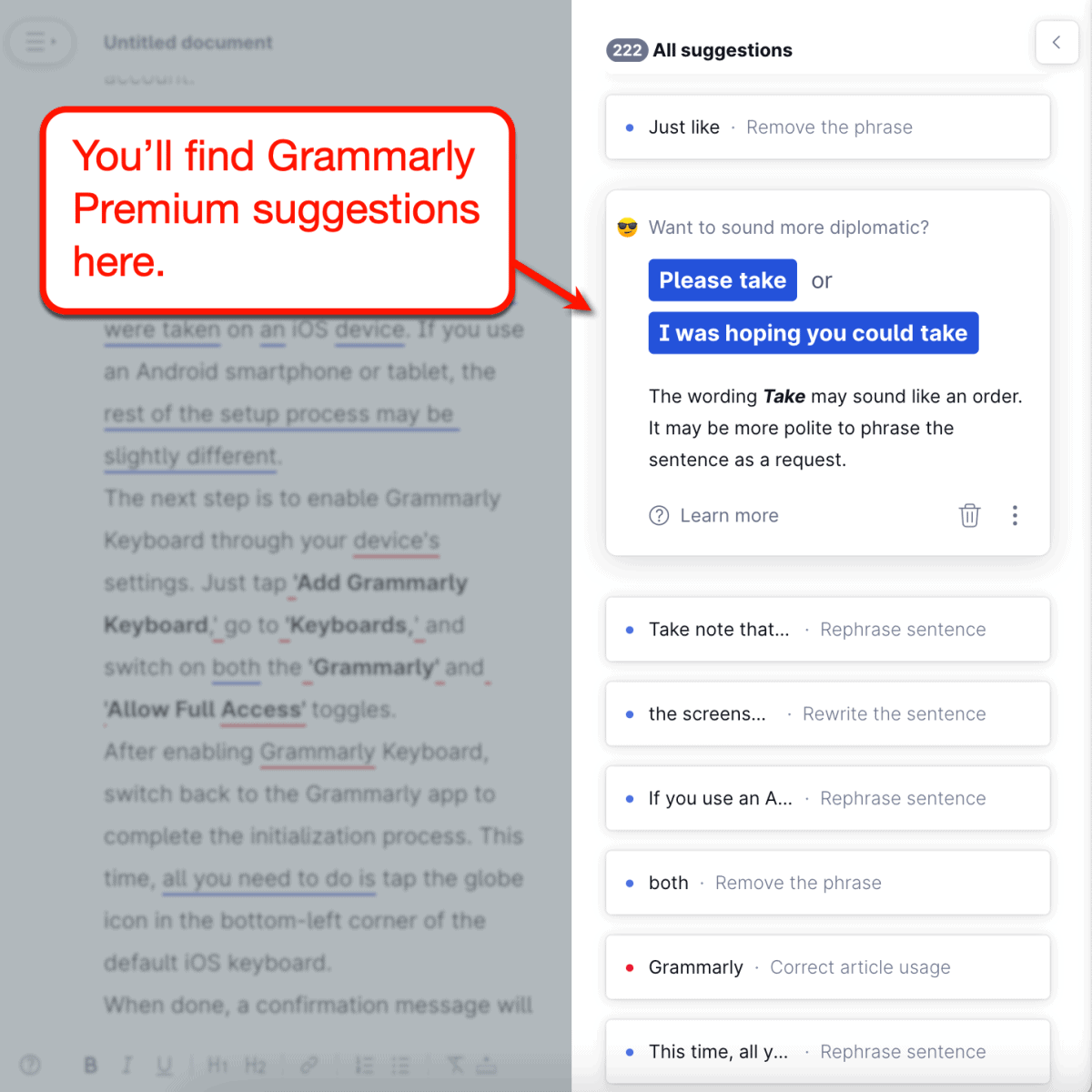Rename the 'Untitled document' title

(x=187, y=42)
